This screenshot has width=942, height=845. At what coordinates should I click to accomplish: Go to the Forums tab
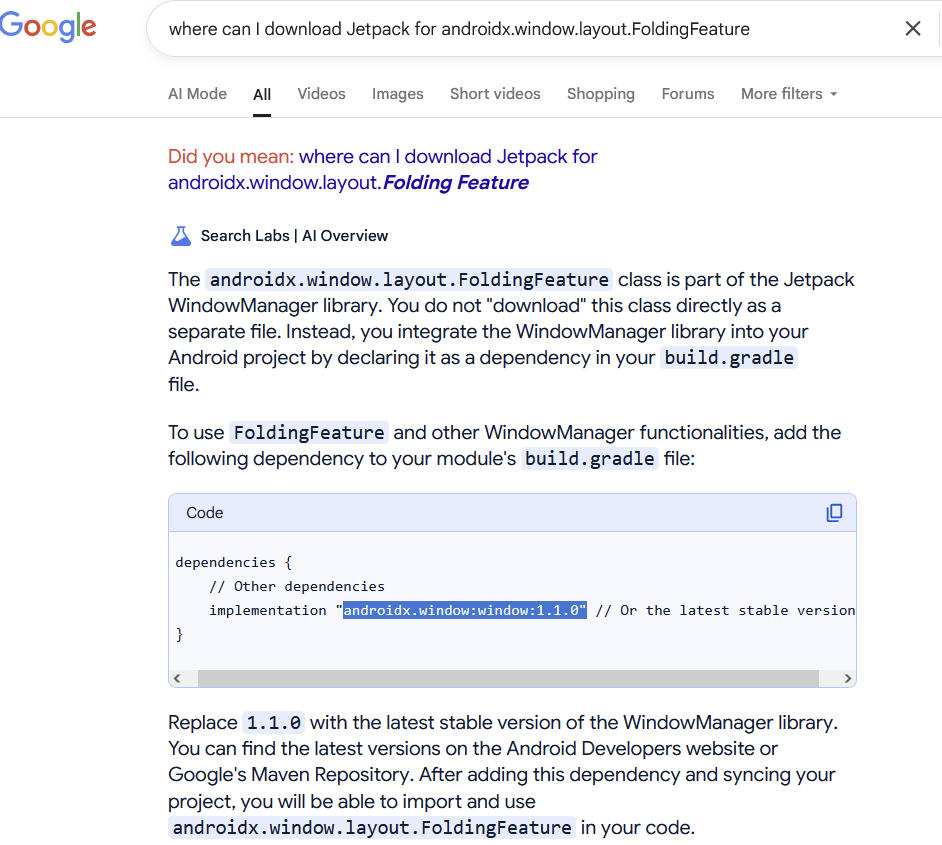[x=688, y=94]
